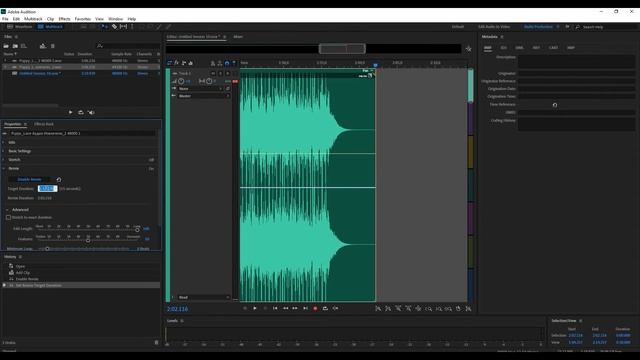Switch to the Effects Rack tab
Screen dimensions: 640x360
click(44, 124)
